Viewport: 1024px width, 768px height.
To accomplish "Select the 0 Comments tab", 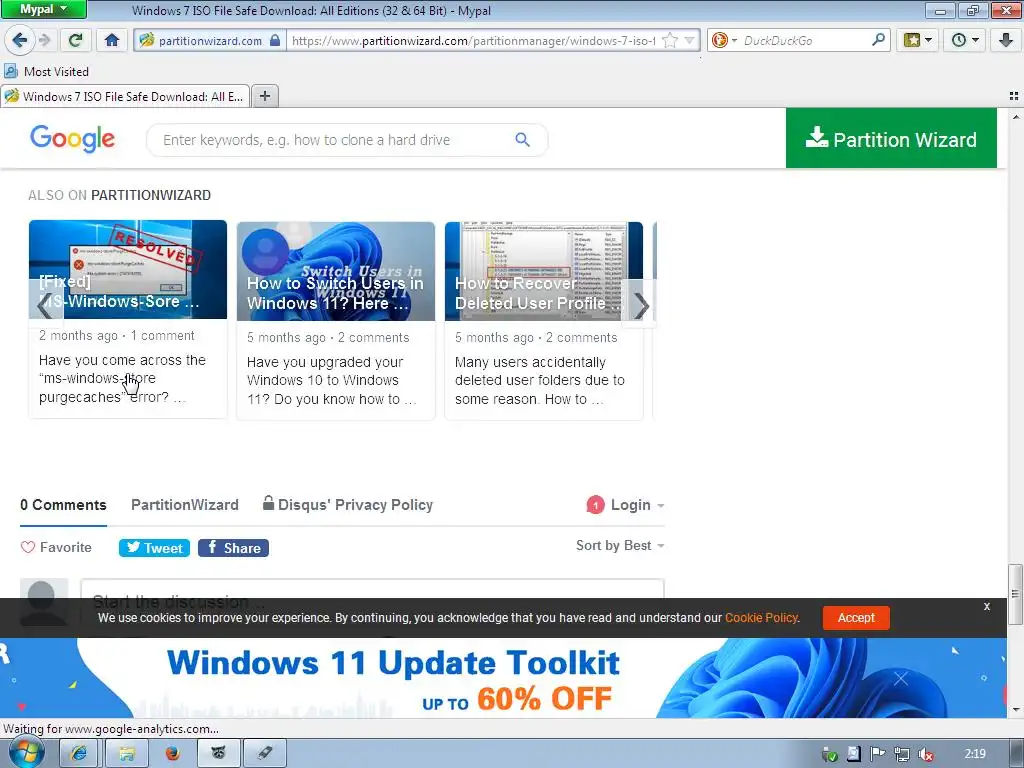I will [63, 505].
